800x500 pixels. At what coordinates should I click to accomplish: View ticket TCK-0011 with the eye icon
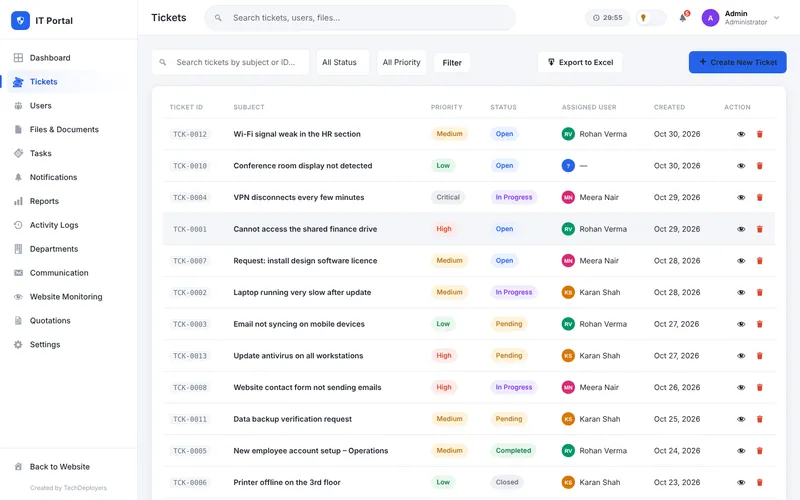(741, 419)
